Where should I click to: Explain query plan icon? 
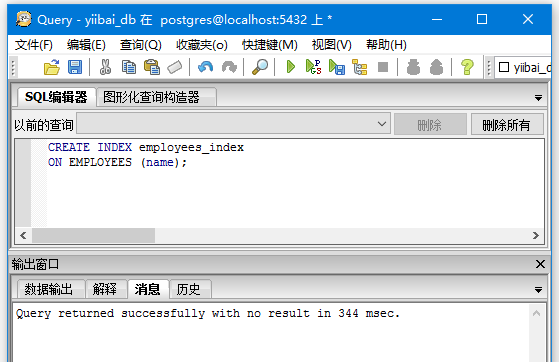360,67
